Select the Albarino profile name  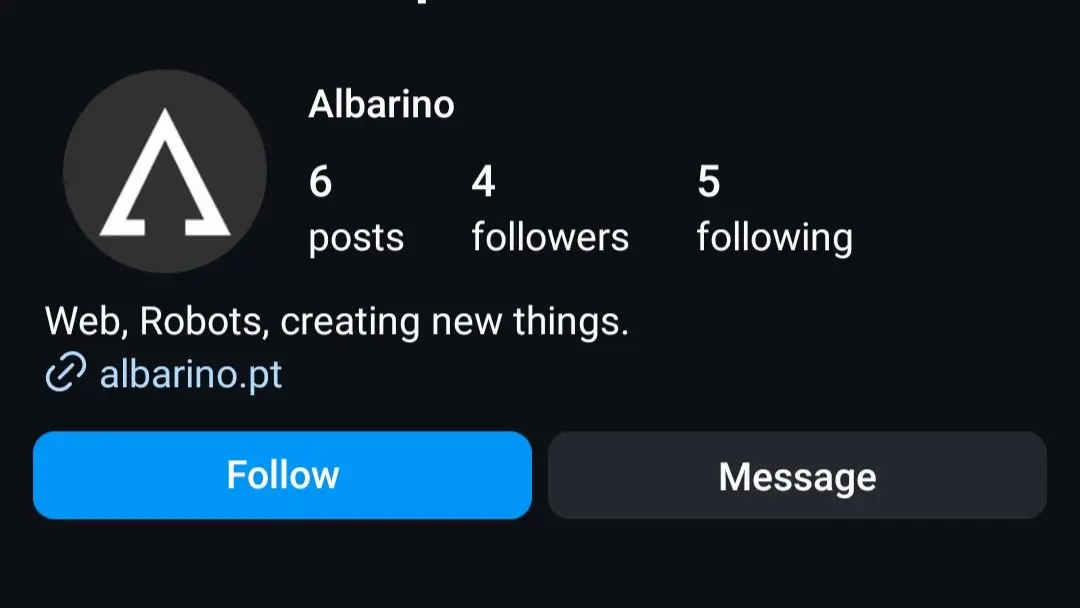tap(381, 104)
